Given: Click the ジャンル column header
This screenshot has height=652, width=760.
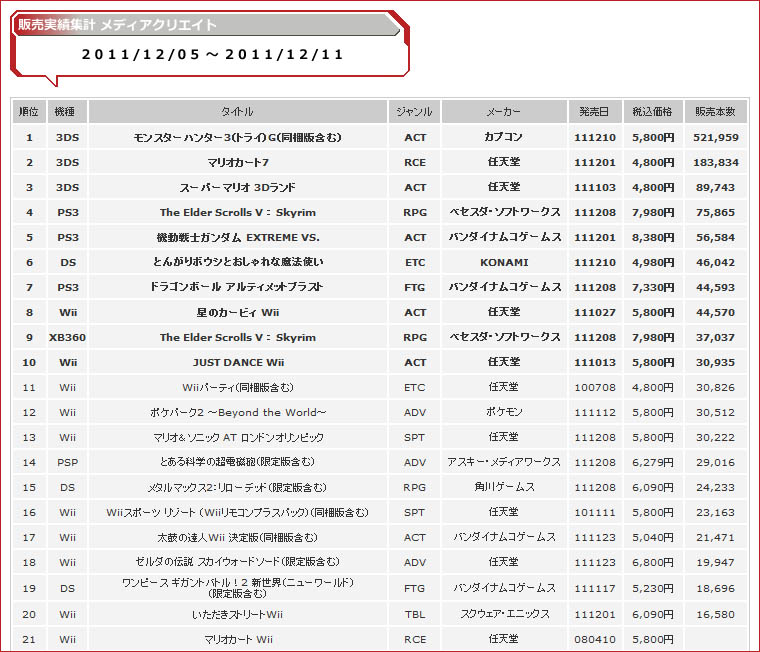Looking at the screenshot, I should (414, 111).
